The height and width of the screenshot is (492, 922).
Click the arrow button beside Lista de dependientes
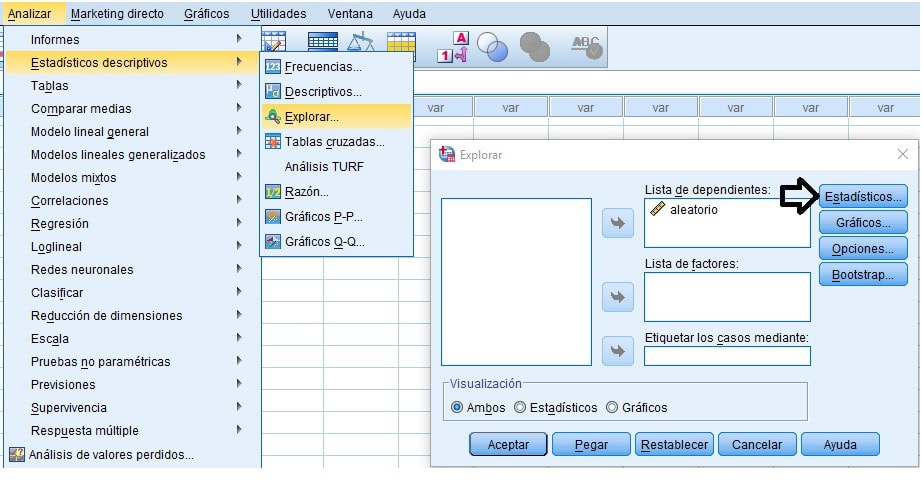point(617,223)
